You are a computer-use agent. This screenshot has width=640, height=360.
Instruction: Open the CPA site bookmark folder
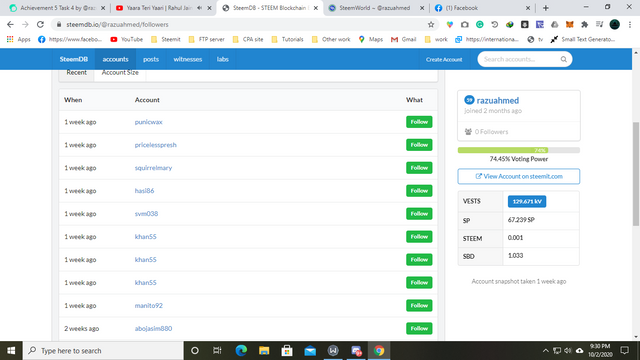tap(248, 39)
